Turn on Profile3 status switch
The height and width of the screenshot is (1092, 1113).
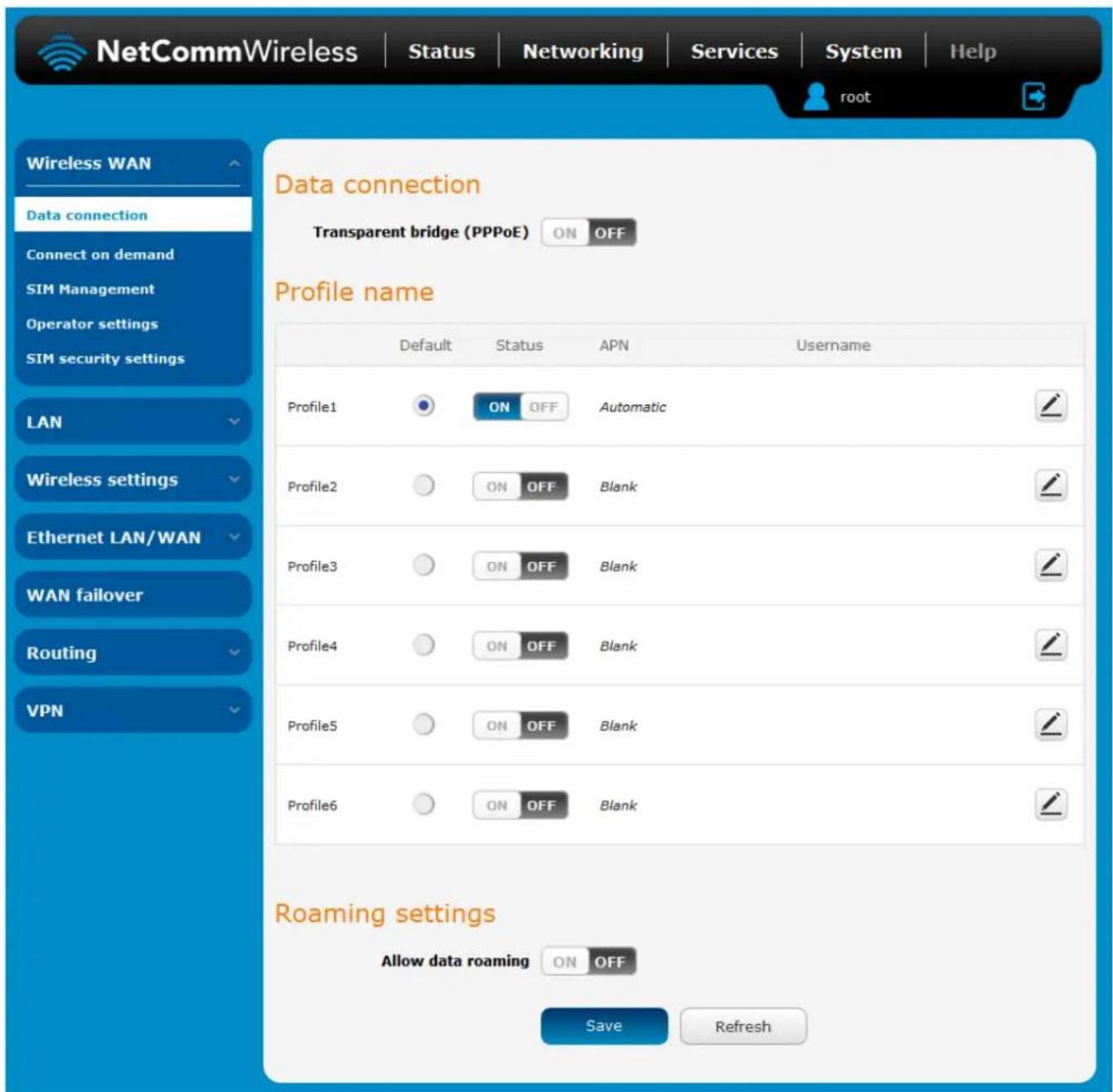[x=520, y=566]
